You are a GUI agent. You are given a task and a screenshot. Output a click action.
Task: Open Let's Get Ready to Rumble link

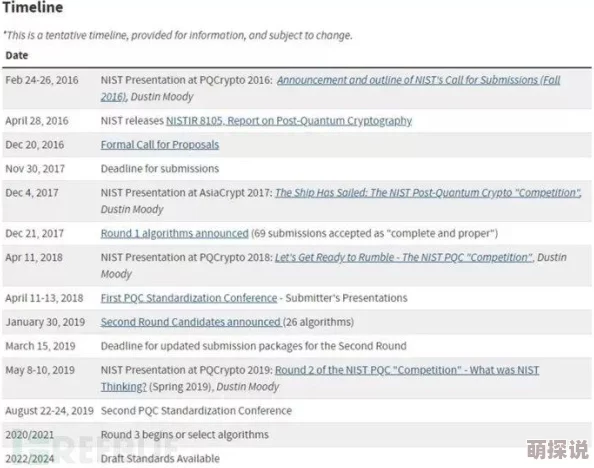tap(403, 258)
